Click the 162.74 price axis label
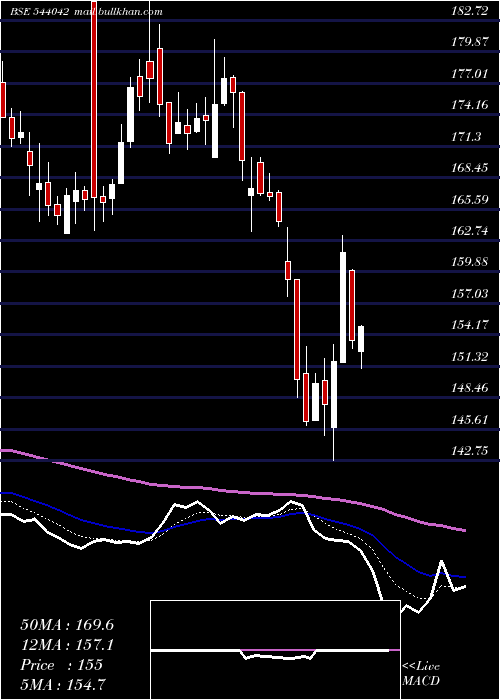The image size is (500, 700). tap(470, 231)
